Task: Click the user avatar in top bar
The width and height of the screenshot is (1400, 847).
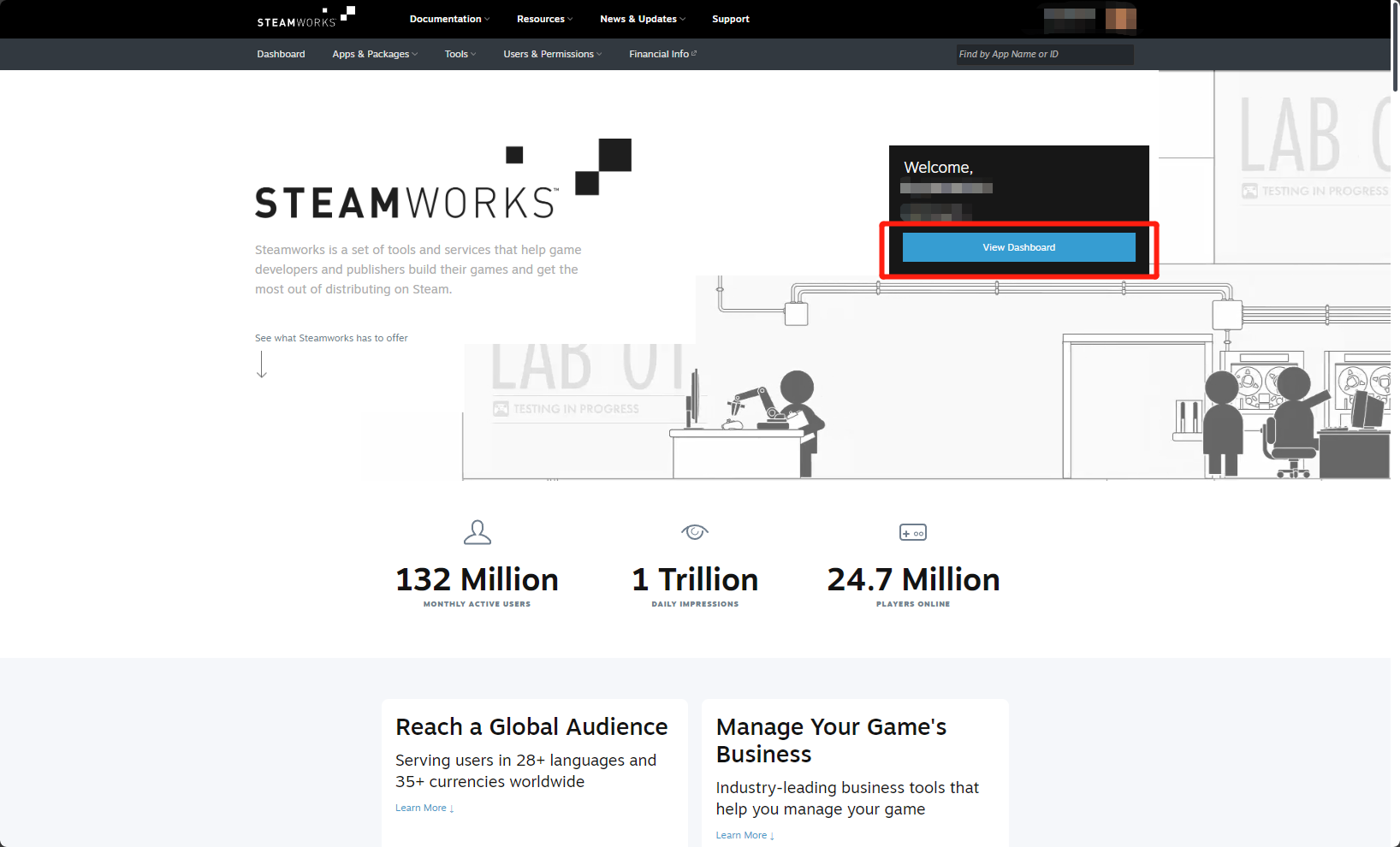Action: (1120, 19)
